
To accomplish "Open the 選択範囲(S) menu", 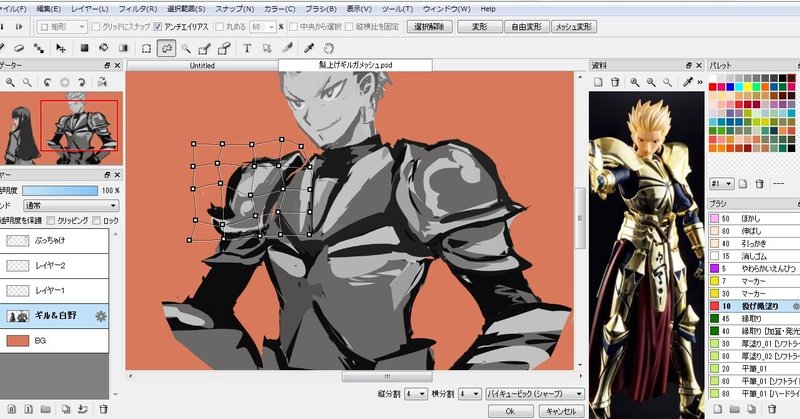I will 186,9.
